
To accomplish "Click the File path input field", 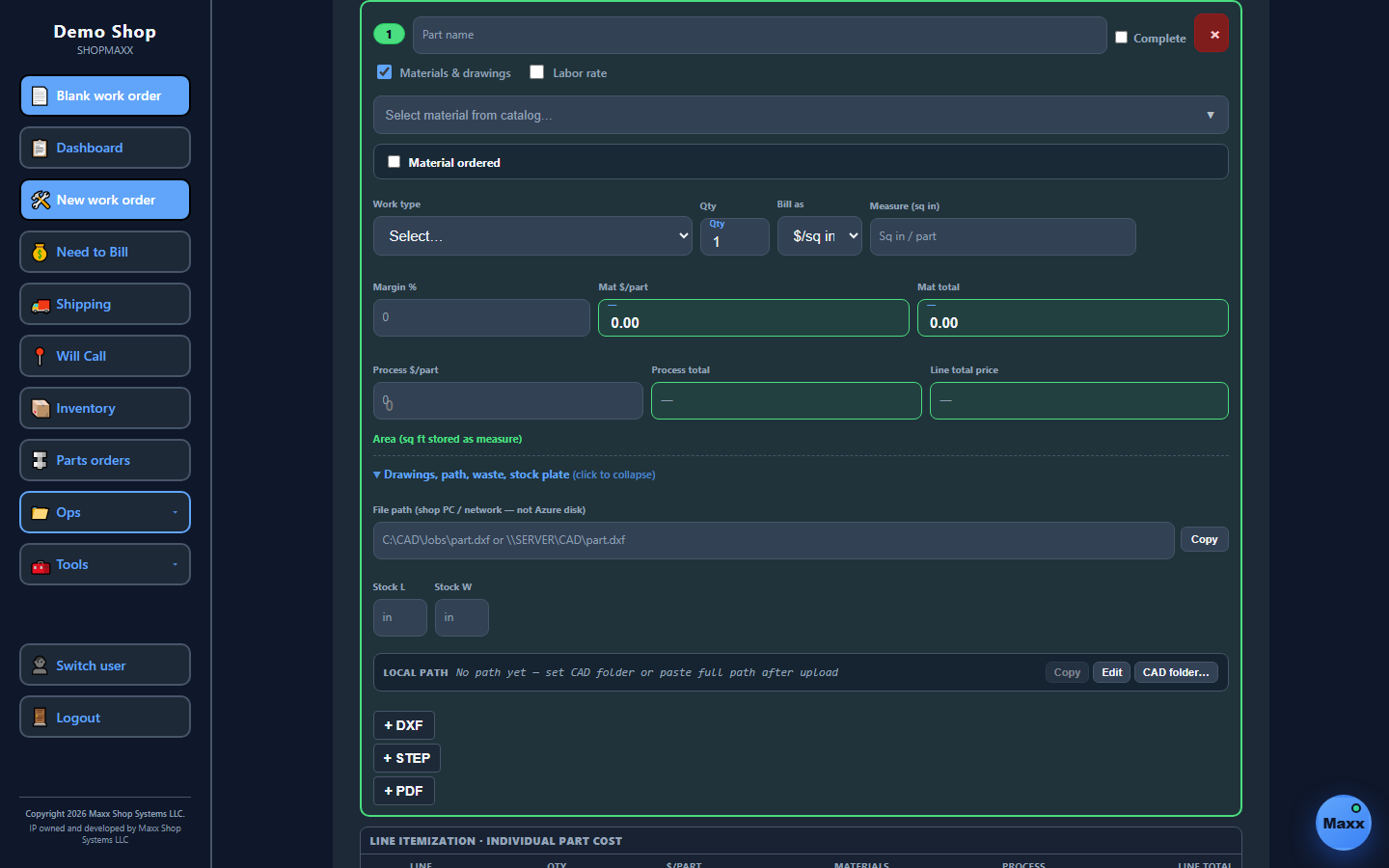I will (774, 540).
